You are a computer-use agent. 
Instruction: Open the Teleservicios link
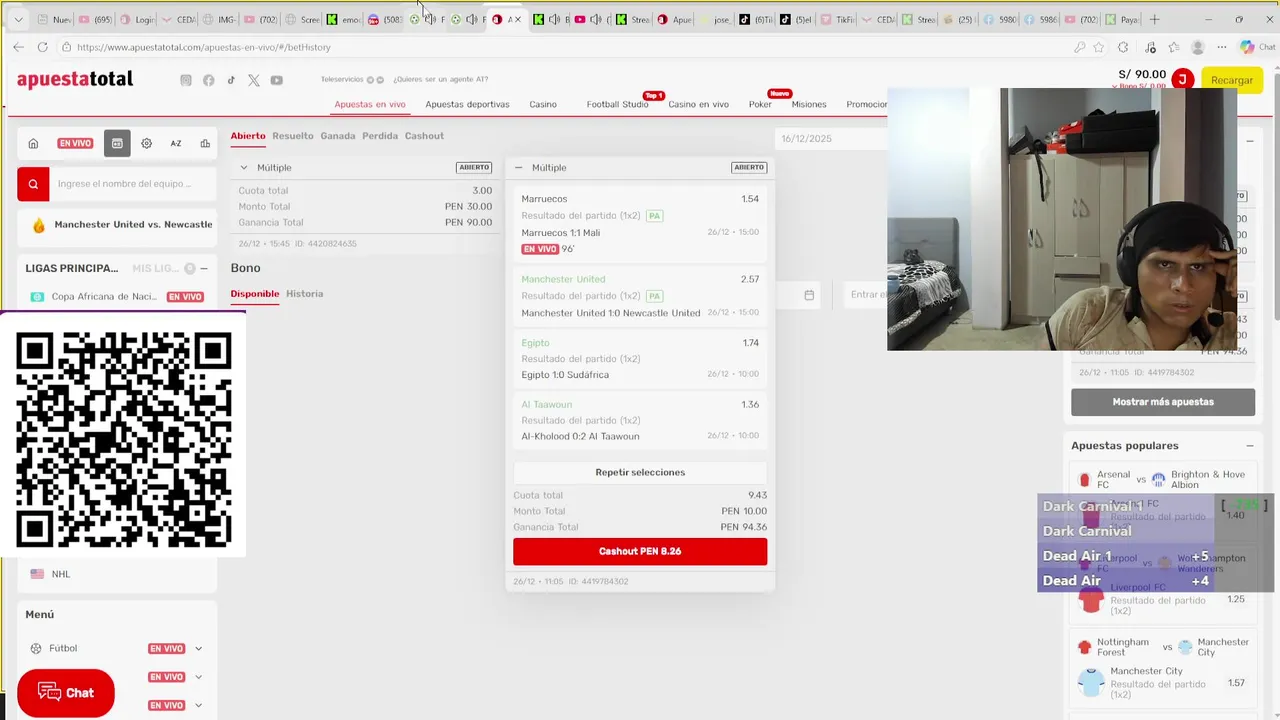click(342, 80)
